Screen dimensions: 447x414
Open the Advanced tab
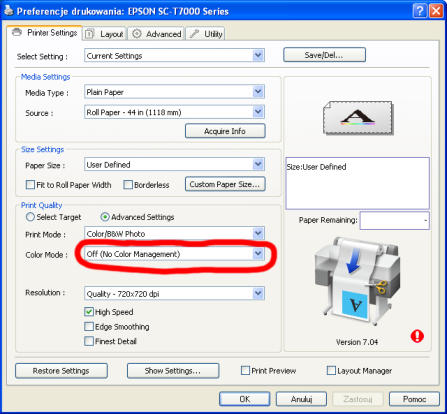[156, 34]
